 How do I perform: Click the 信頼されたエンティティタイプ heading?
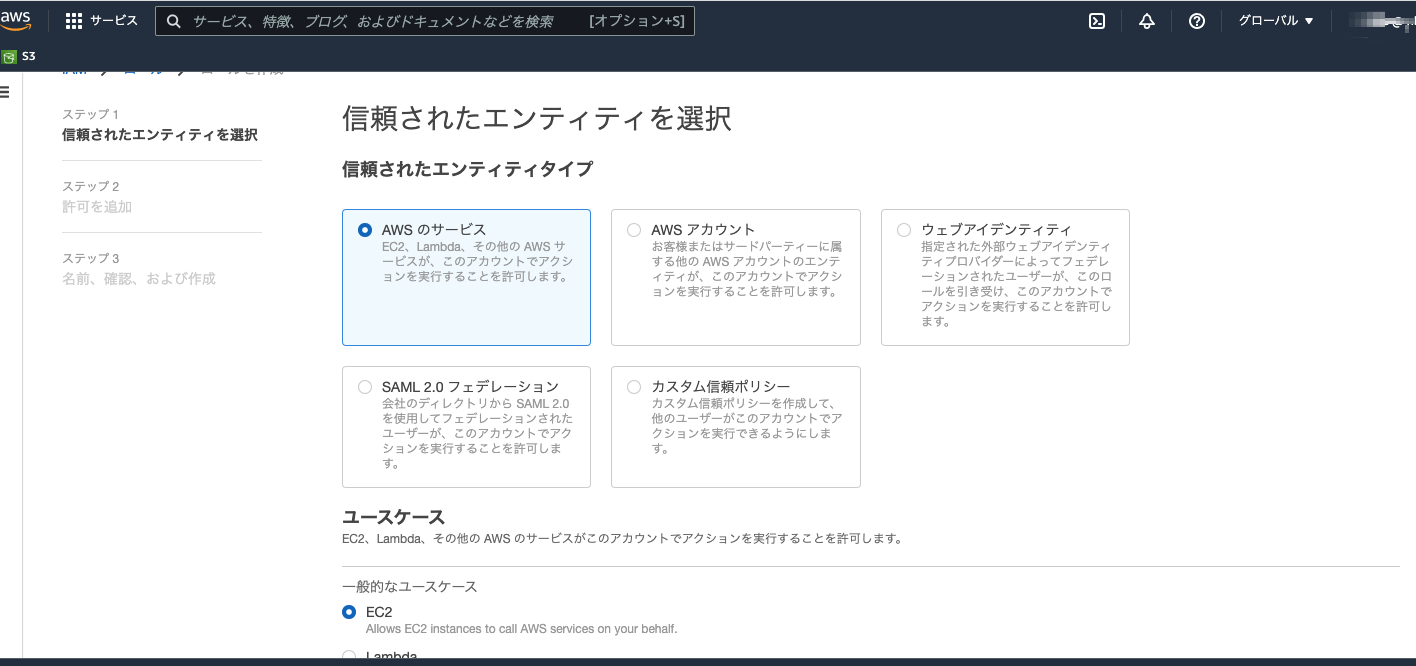[467, 169]
